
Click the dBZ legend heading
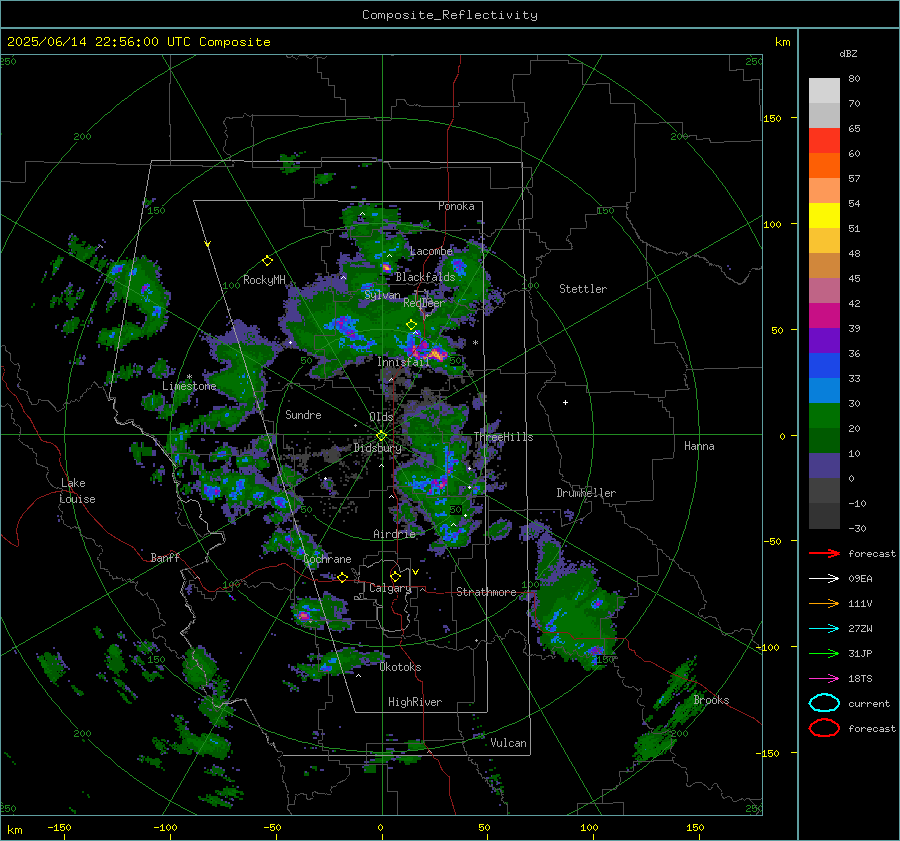(x=848, y=53)
